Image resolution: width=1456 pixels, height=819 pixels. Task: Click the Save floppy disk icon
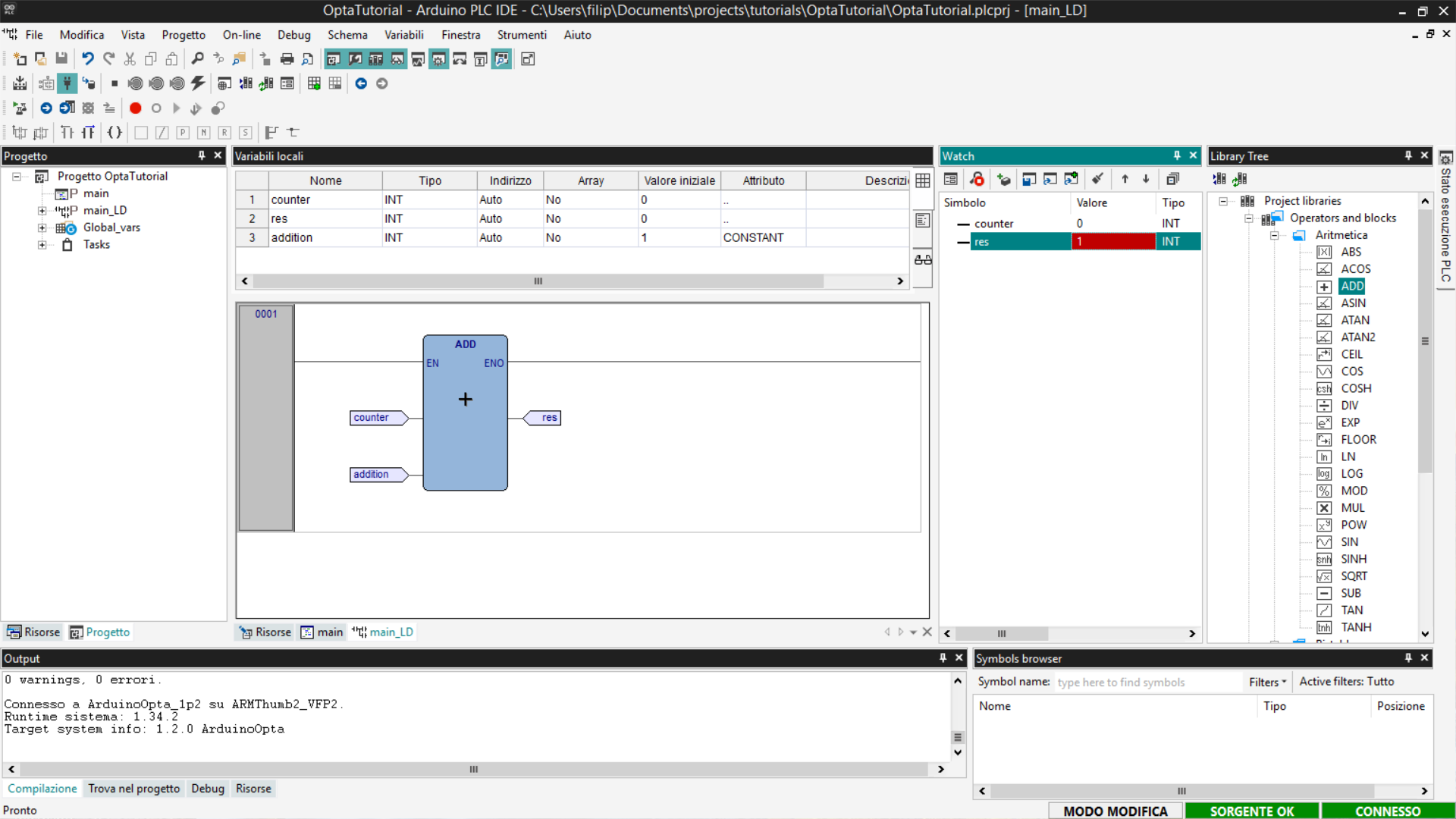(61, 59)
